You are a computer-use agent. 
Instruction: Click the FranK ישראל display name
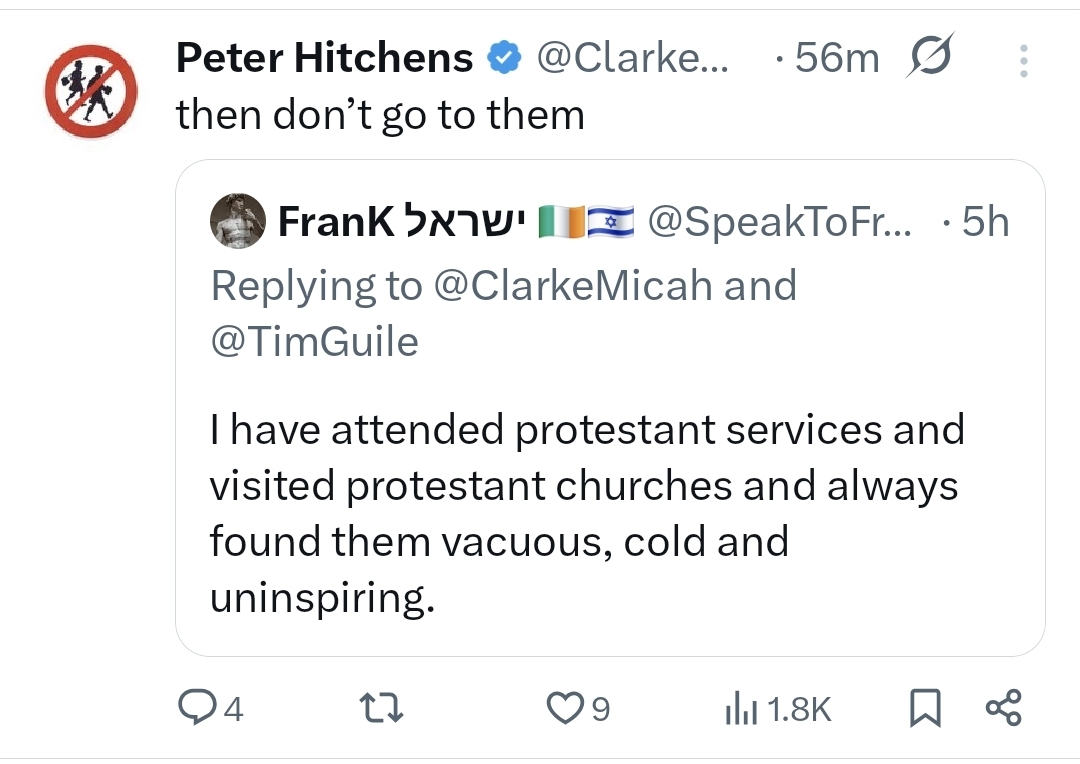(x=402, y=222)
